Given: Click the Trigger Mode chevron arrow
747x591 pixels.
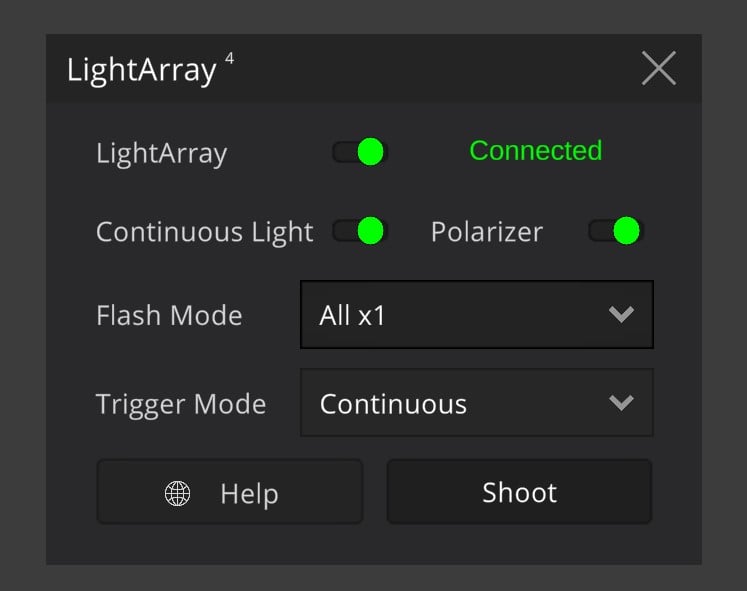Looking at the screenshot, I should click(621, 403).
